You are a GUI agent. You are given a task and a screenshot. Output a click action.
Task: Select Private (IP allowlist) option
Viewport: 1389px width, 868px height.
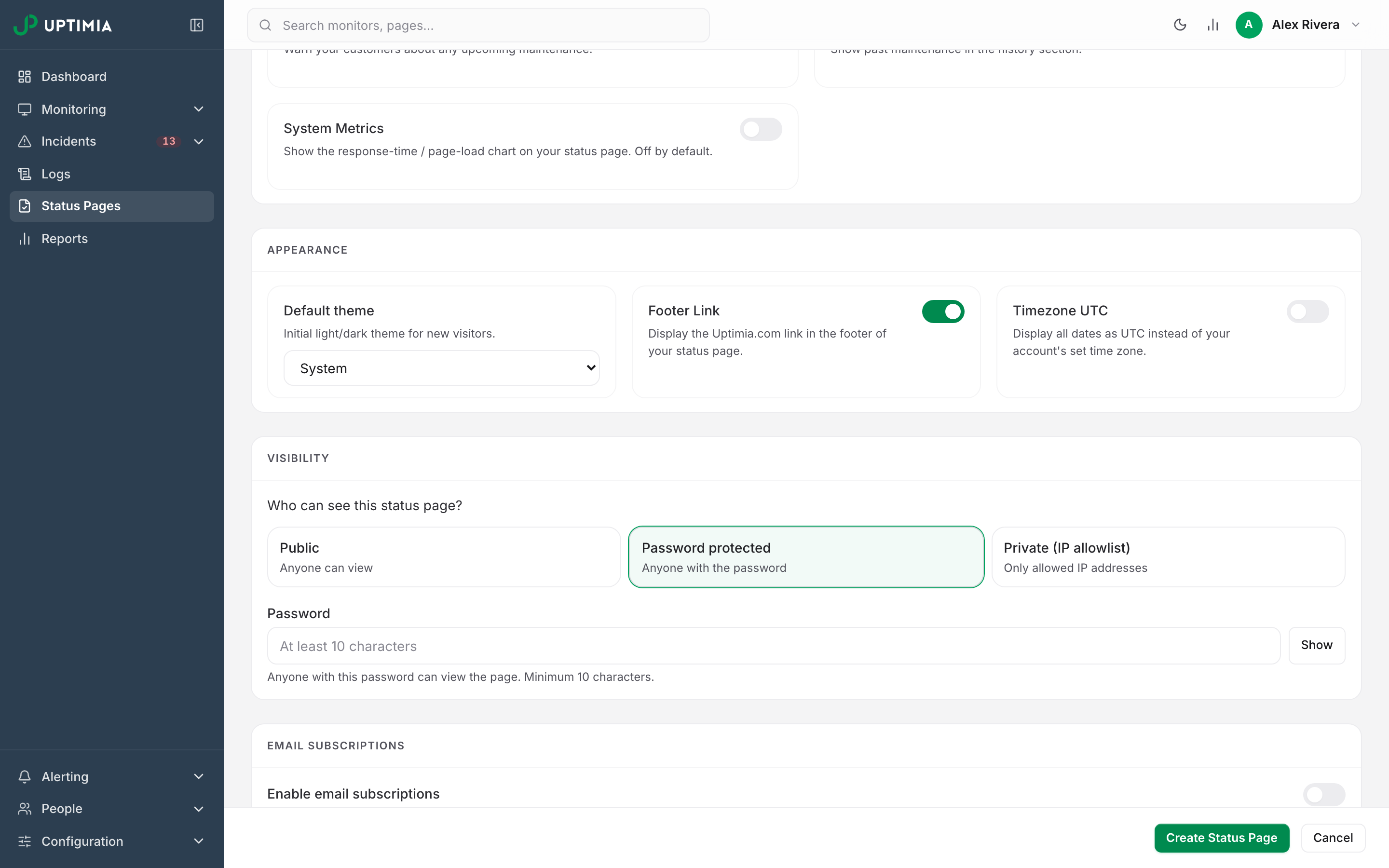click(x=1168, y=557)
